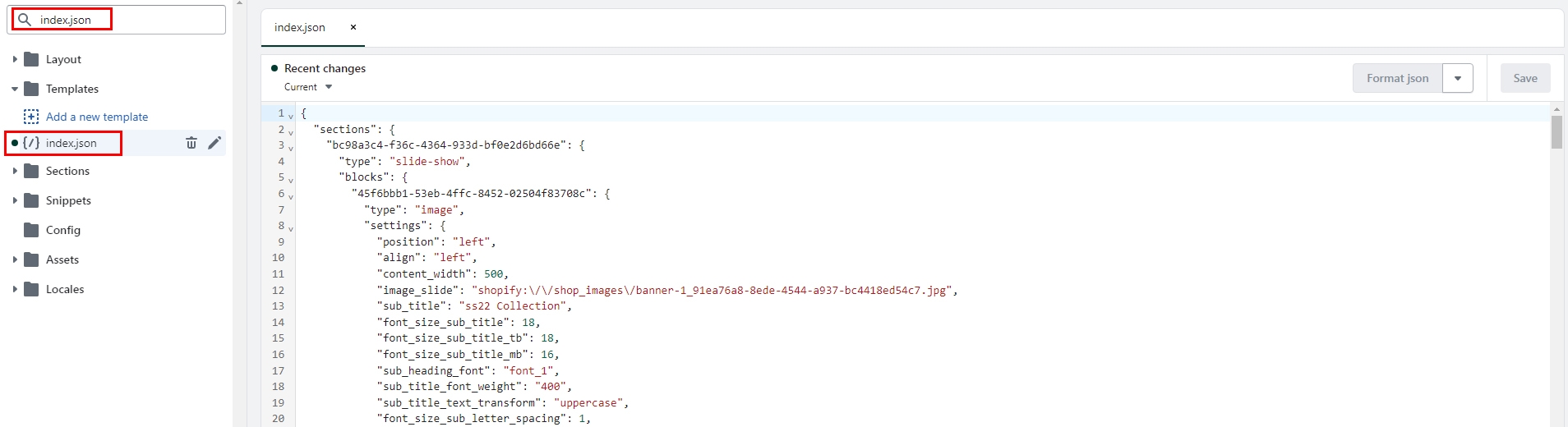Expand the Layout folder
This screenshot has width=1568, height=427.
point(15,59)
